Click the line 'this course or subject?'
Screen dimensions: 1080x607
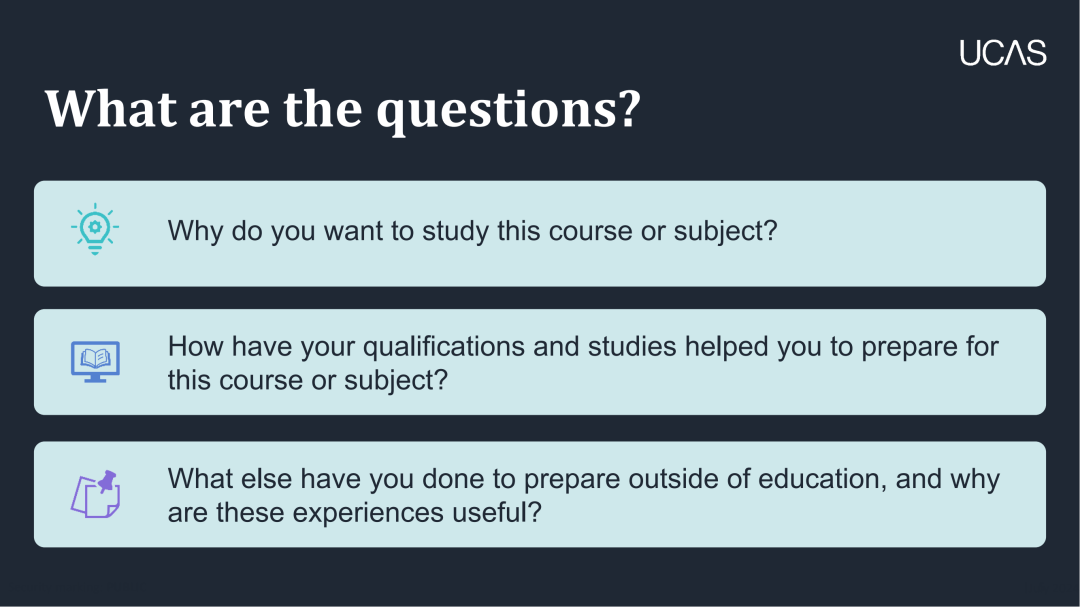tap(308, 380)
